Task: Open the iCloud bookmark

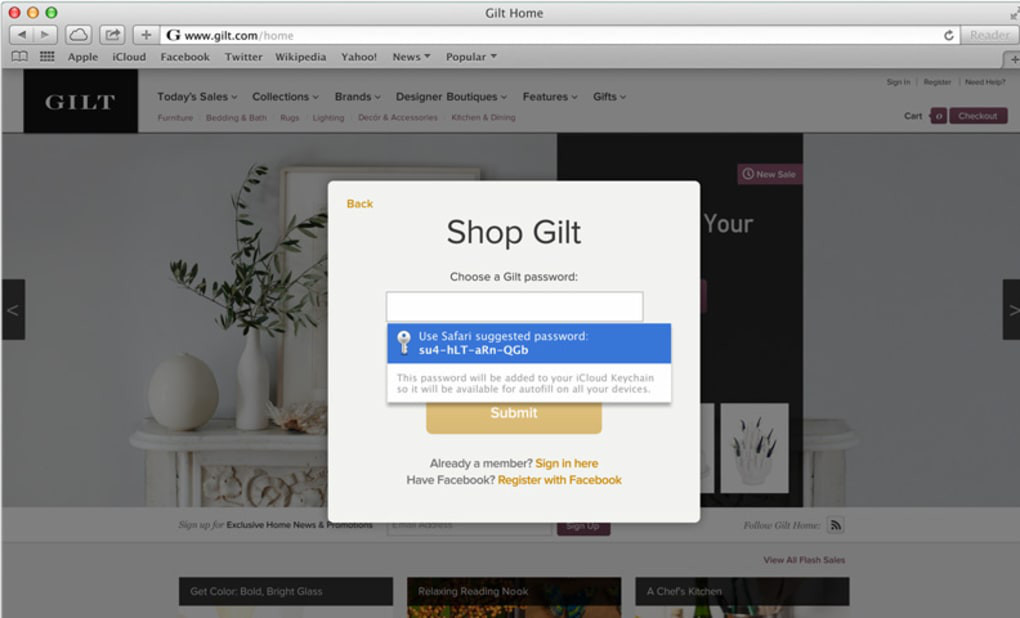Action: [x=129, y=57]
